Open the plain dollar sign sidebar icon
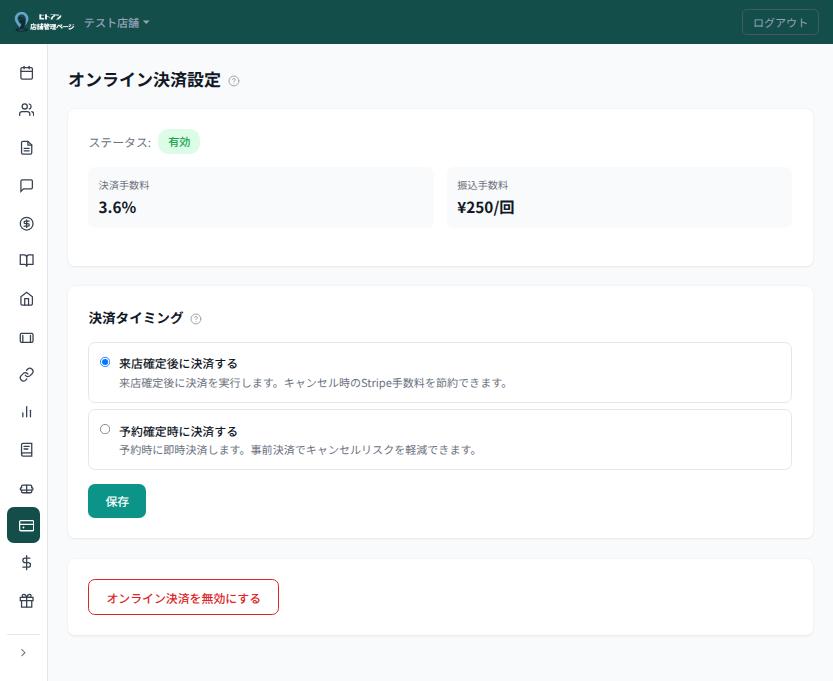Viewport: 833px width, 681px height. click(26, 563)
